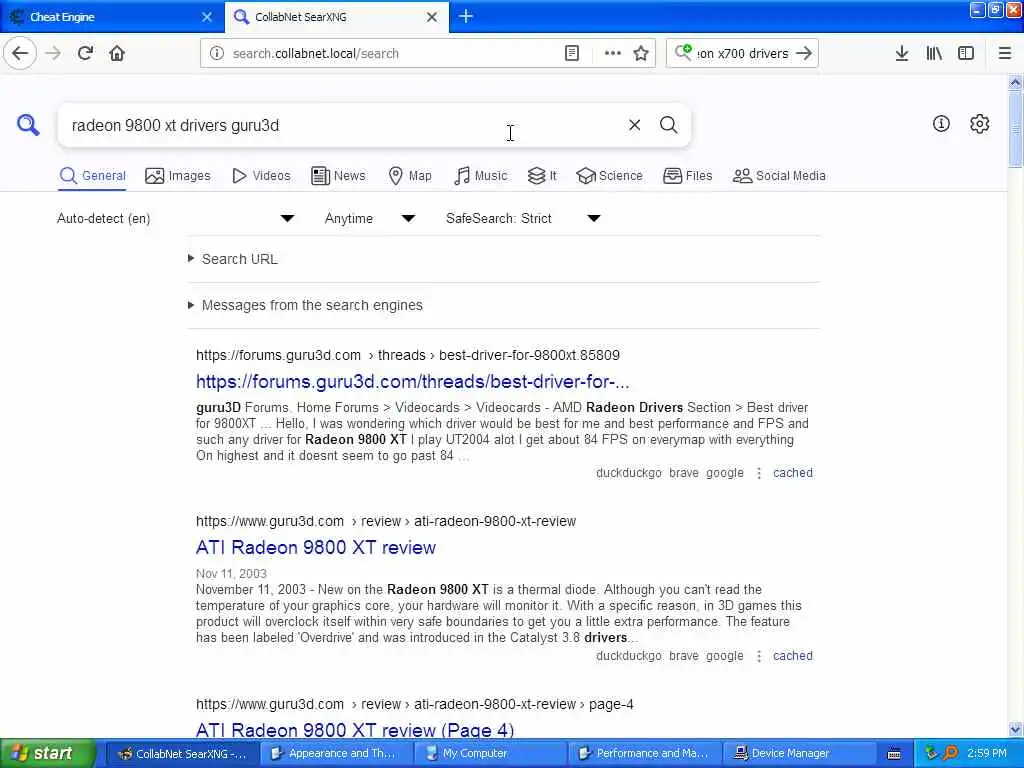Image resolution: width=1024 pixels, height=768 pixels.
Task: Switch to Performance and Maintenance taskbar window
Action: pos(646,753)
